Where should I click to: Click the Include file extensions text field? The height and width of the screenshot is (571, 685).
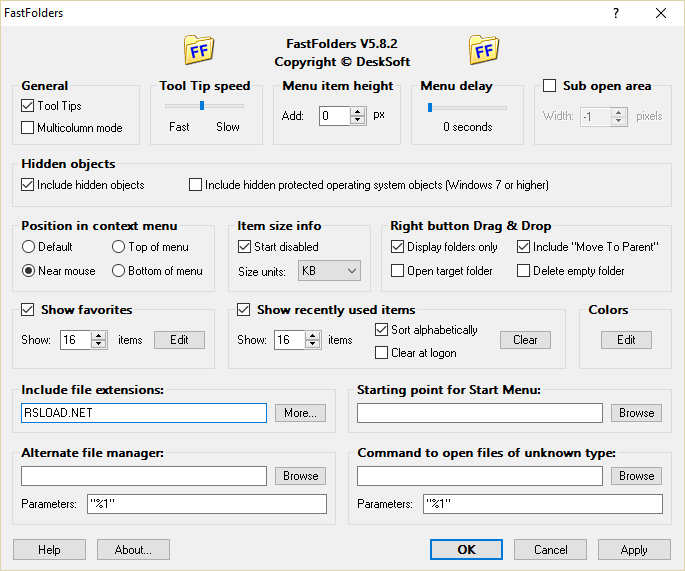click(x=144, y=413)
